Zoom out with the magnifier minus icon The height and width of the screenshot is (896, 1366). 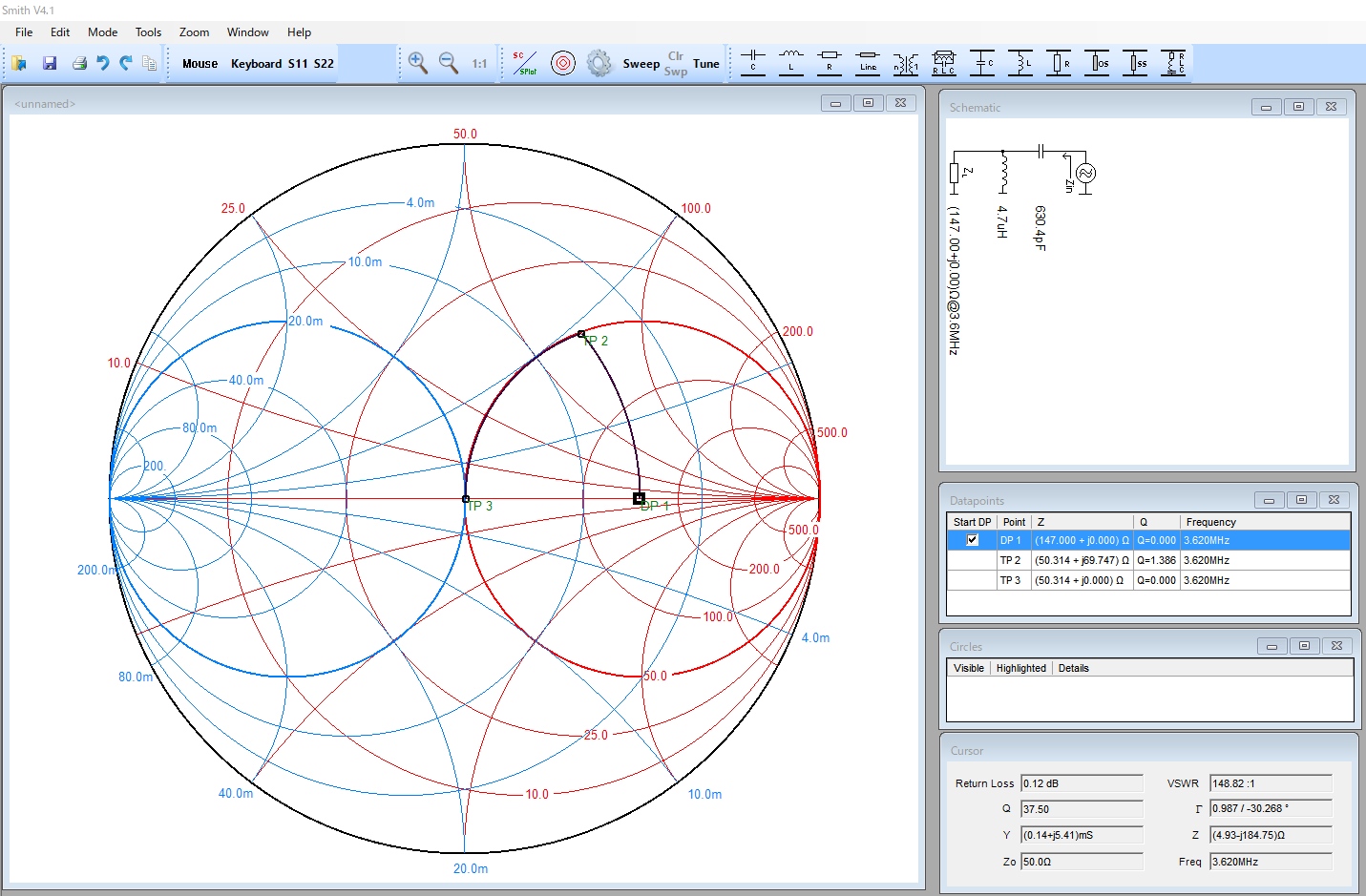tap(449, 64)
